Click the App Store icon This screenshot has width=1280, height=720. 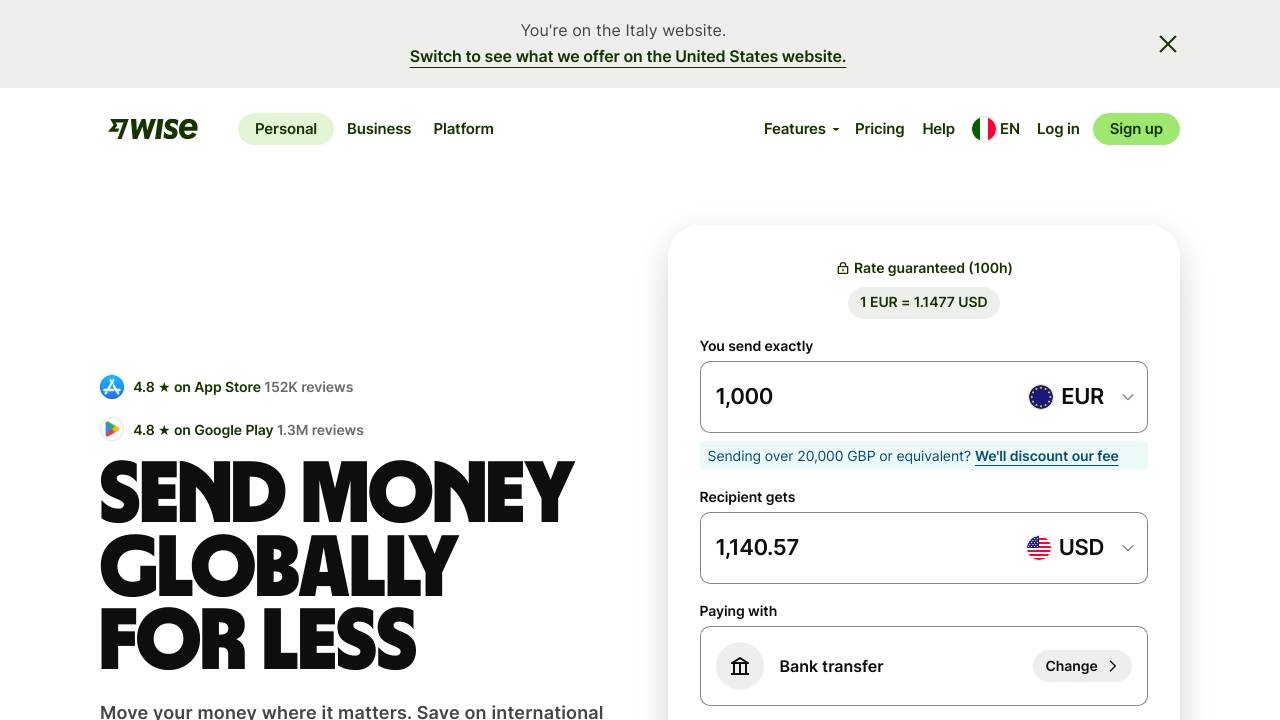[x=112, y=387]
